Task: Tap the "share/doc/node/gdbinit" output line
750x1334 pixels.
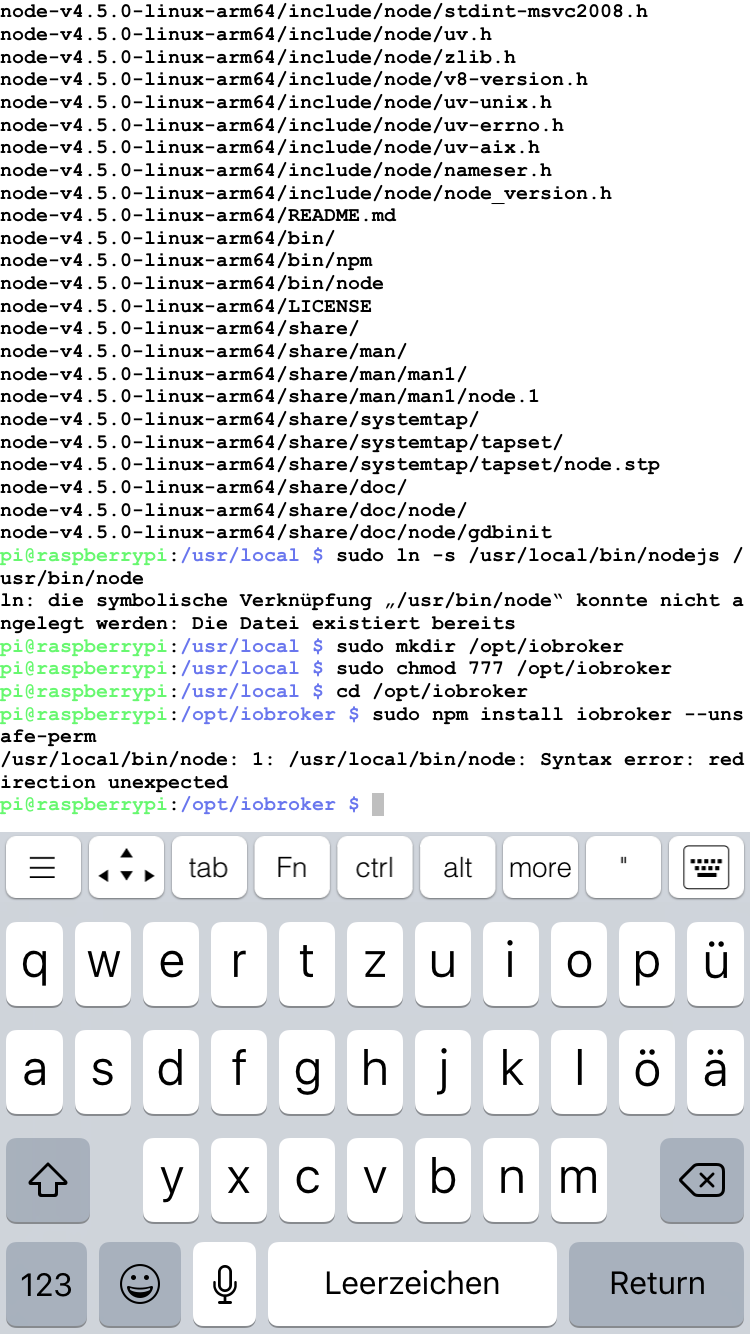Action: (276, 532)
